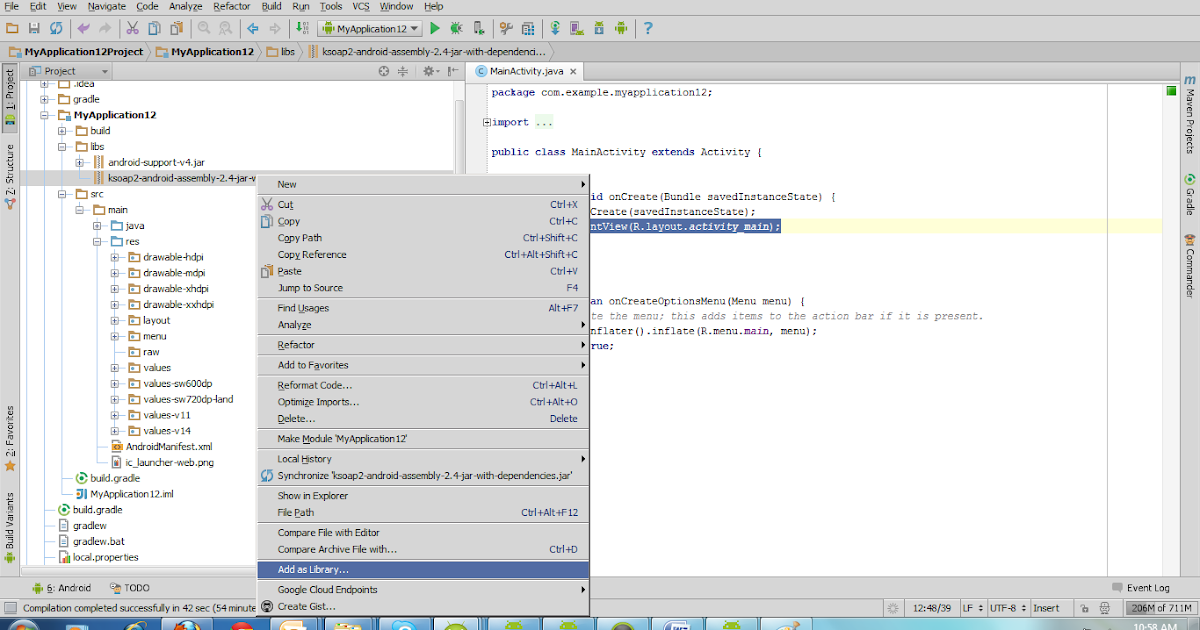Open the Refactor menu in menu bar

(x=231, y=6)
